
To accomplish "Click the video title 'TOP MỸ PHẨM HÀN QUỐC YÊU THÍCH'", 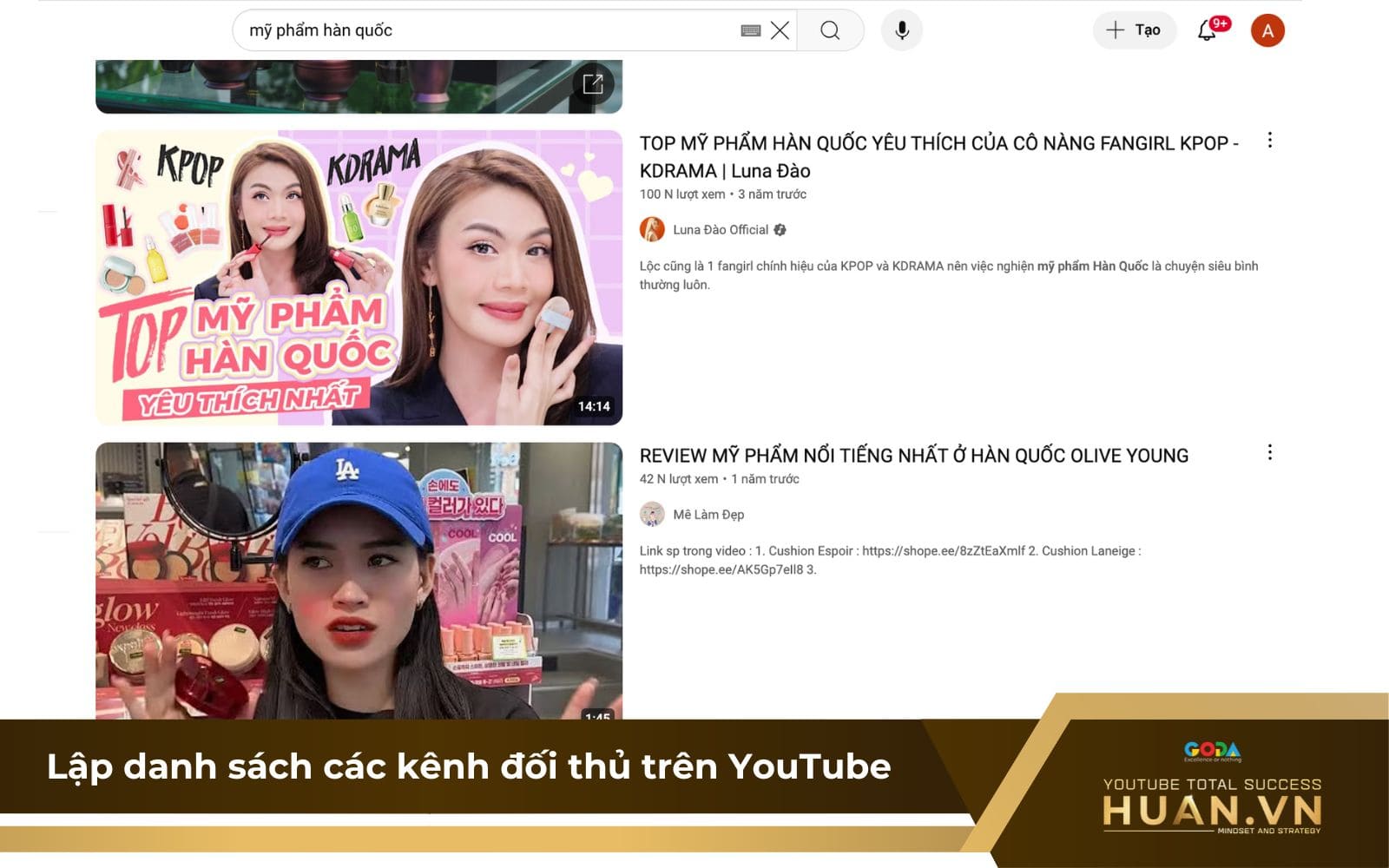I will pos(939,157).
